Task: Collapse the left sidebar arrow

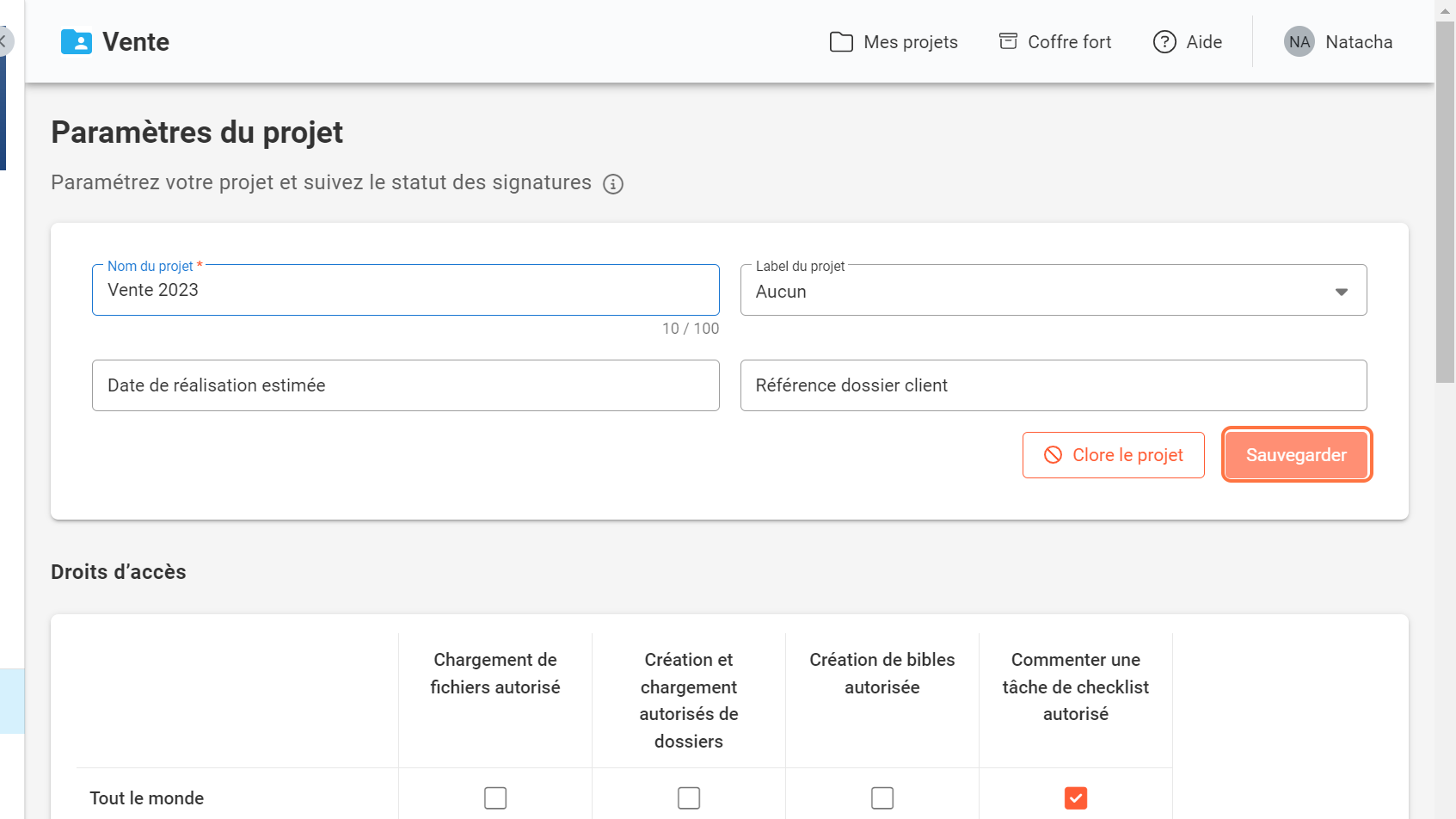Action: click(3, 41)
